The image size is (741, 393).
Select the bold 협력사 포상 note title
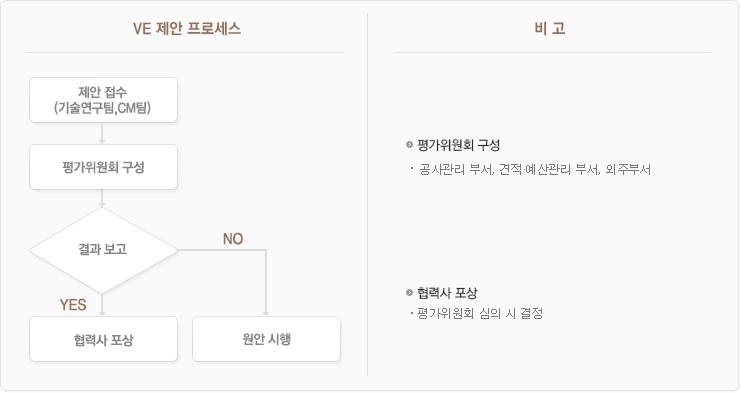[447, 293]
